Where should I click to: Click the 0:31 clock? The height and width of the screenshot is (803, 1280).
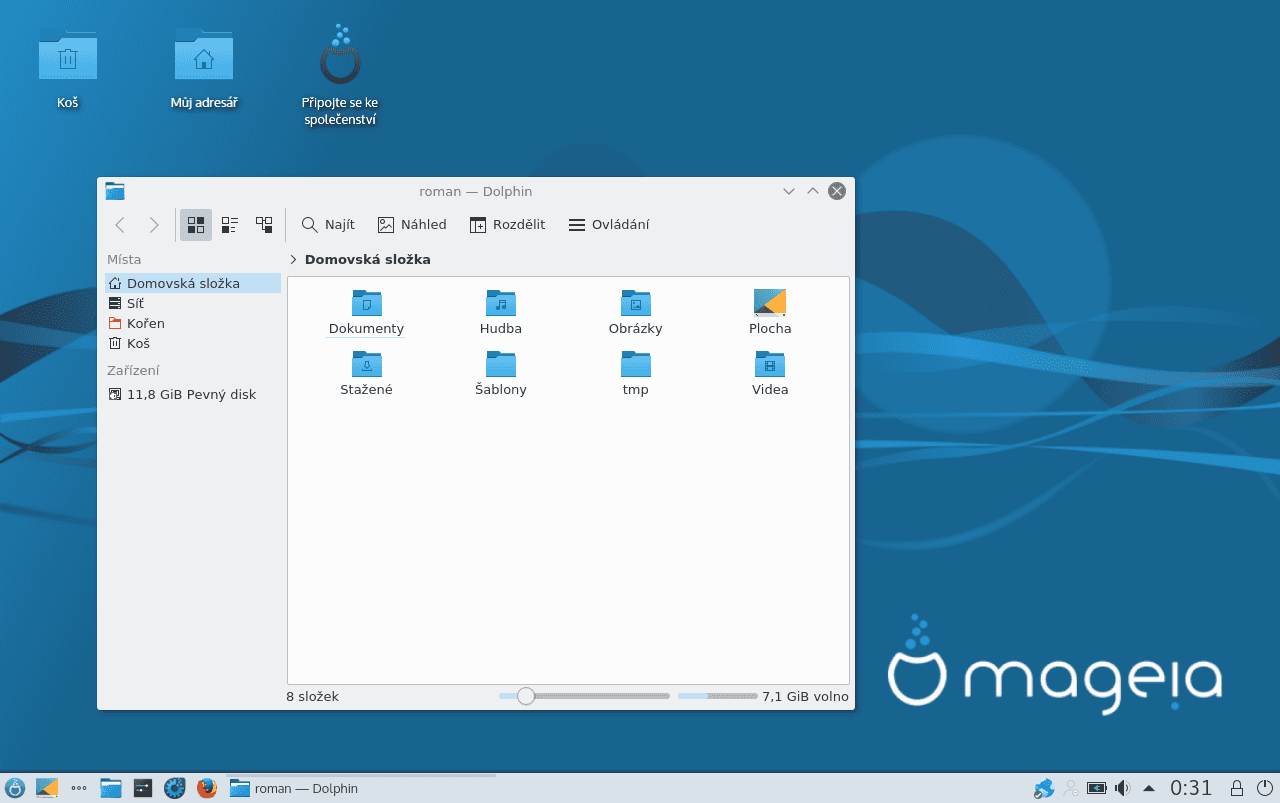click(1191, 788)
